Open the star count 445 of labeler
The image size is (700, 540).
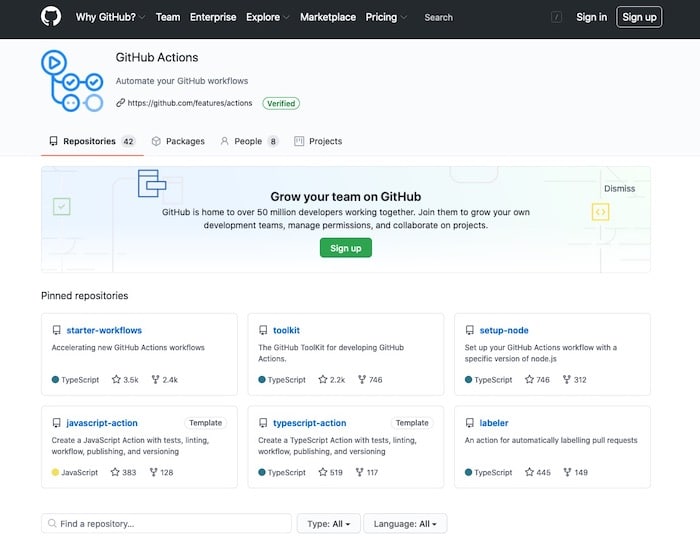click(538, 472)
